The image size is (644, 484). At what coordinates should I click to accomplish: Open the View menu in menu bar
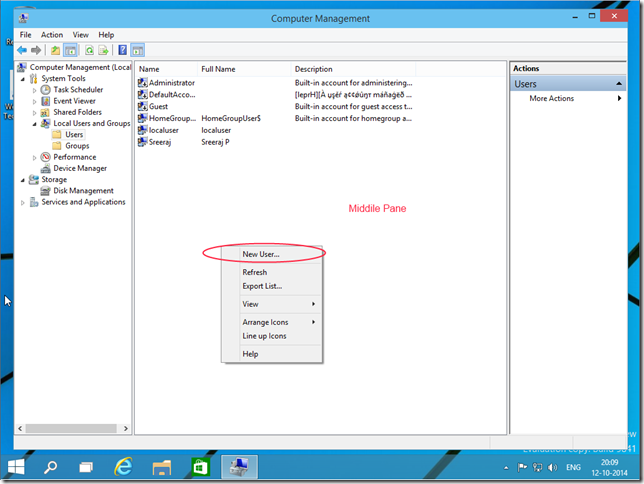tap(80, 35)
